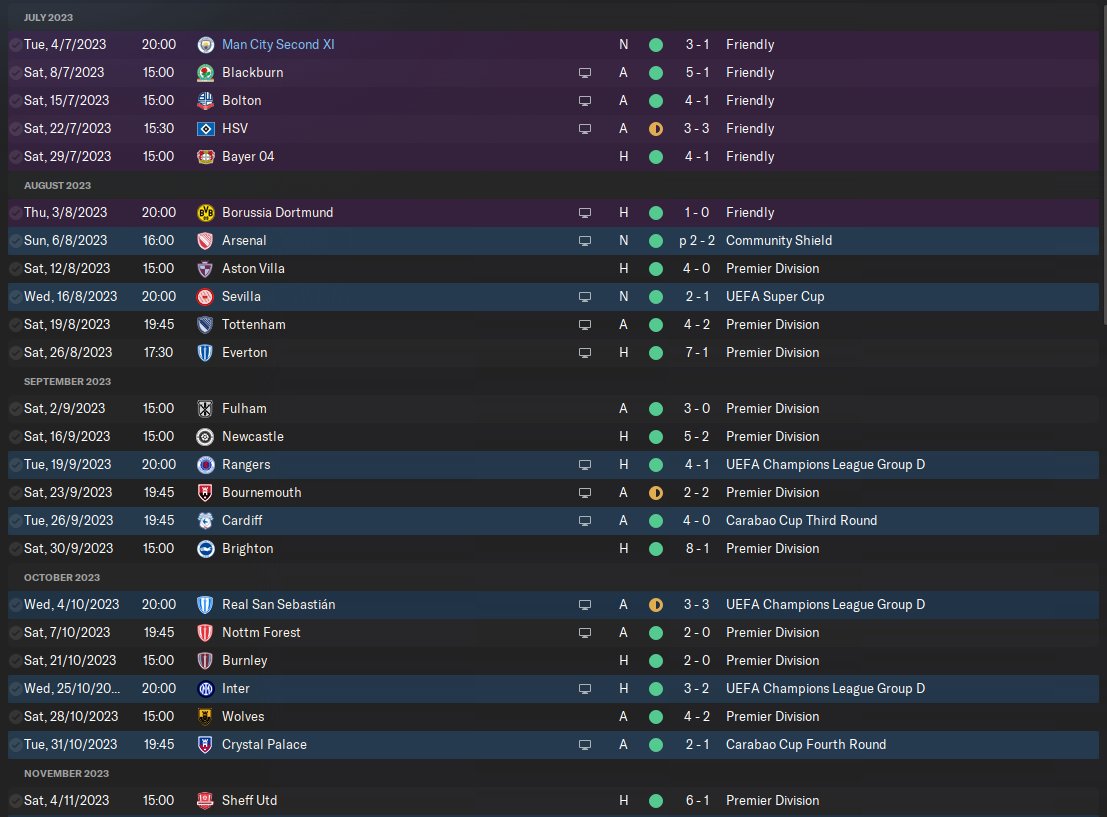Click the vertical scrollbar on the right edge
The width and height of the screenshot is (1107, 817).
click(1102, 170)
